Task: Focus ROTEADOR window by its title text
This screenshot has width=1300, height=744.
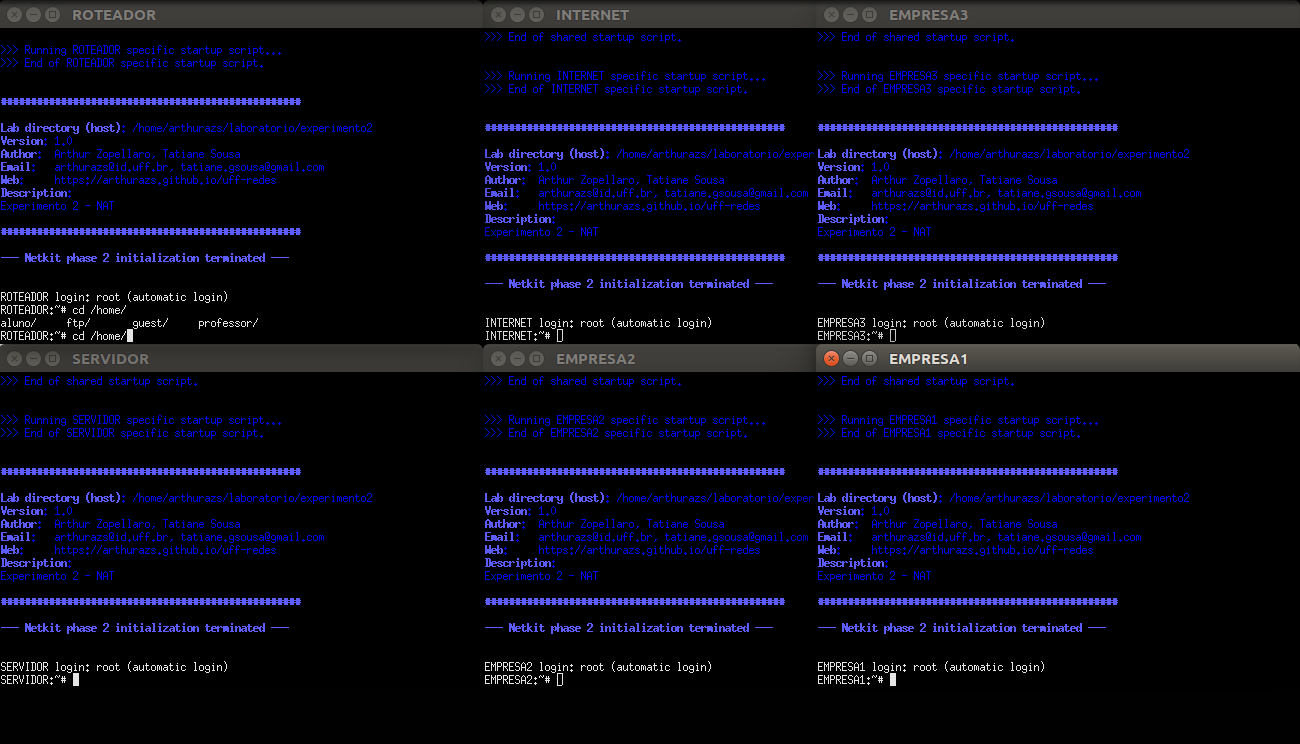Action: click(x=114, y=15)
